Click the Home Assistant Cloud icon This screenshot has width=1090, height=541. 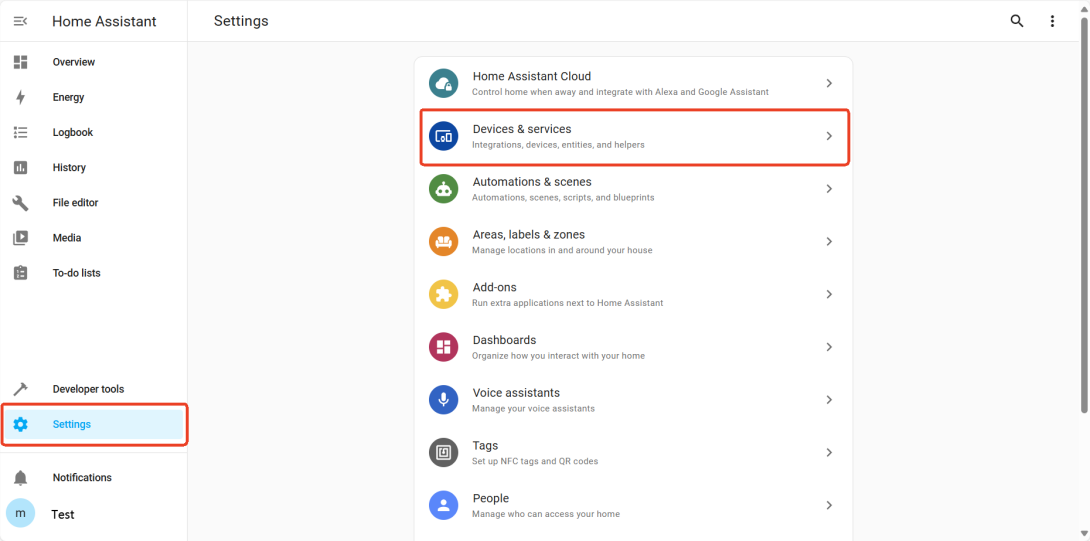[x=444, y=83]
